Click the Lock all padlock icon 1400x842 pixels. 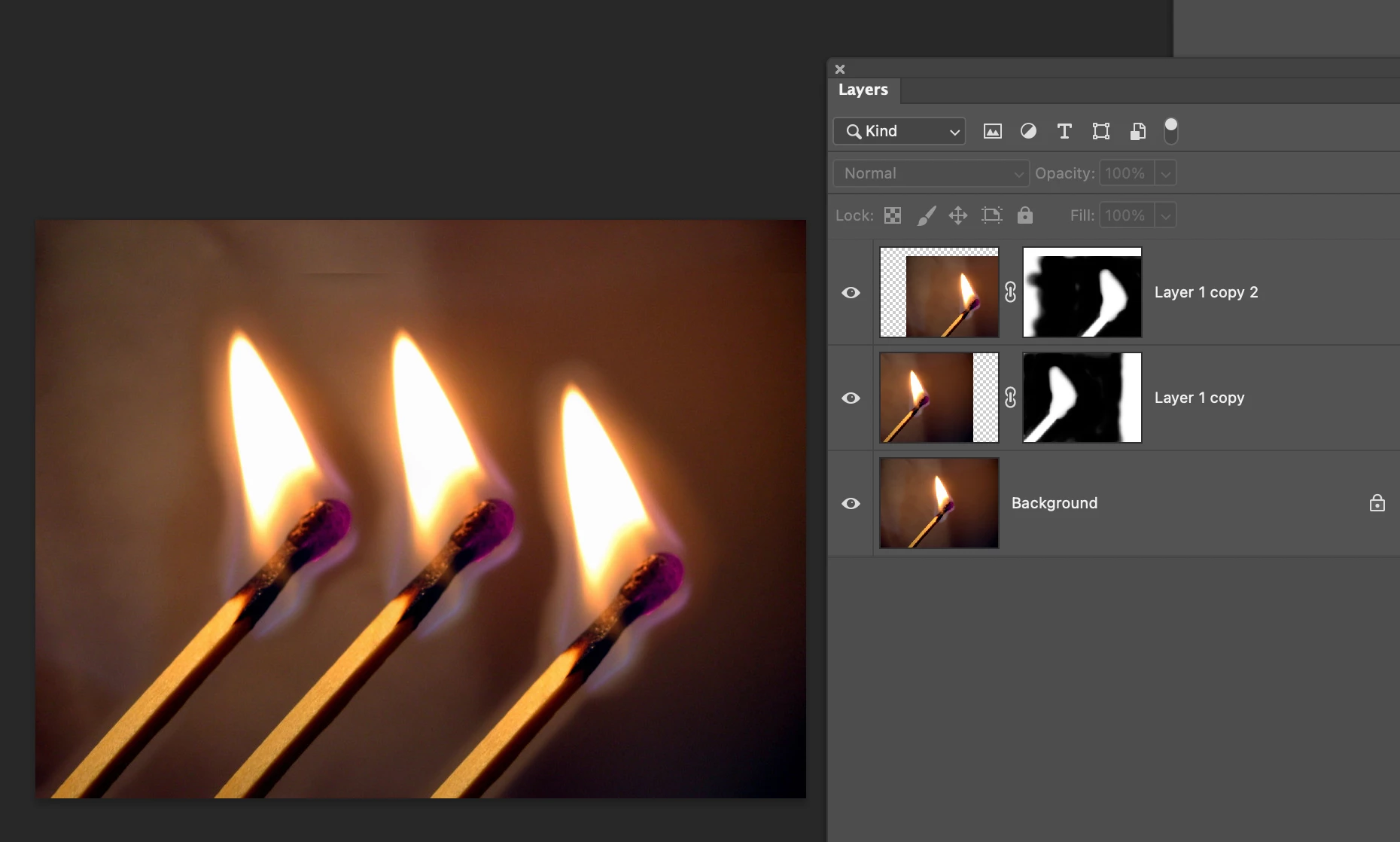coord(1025,215)
